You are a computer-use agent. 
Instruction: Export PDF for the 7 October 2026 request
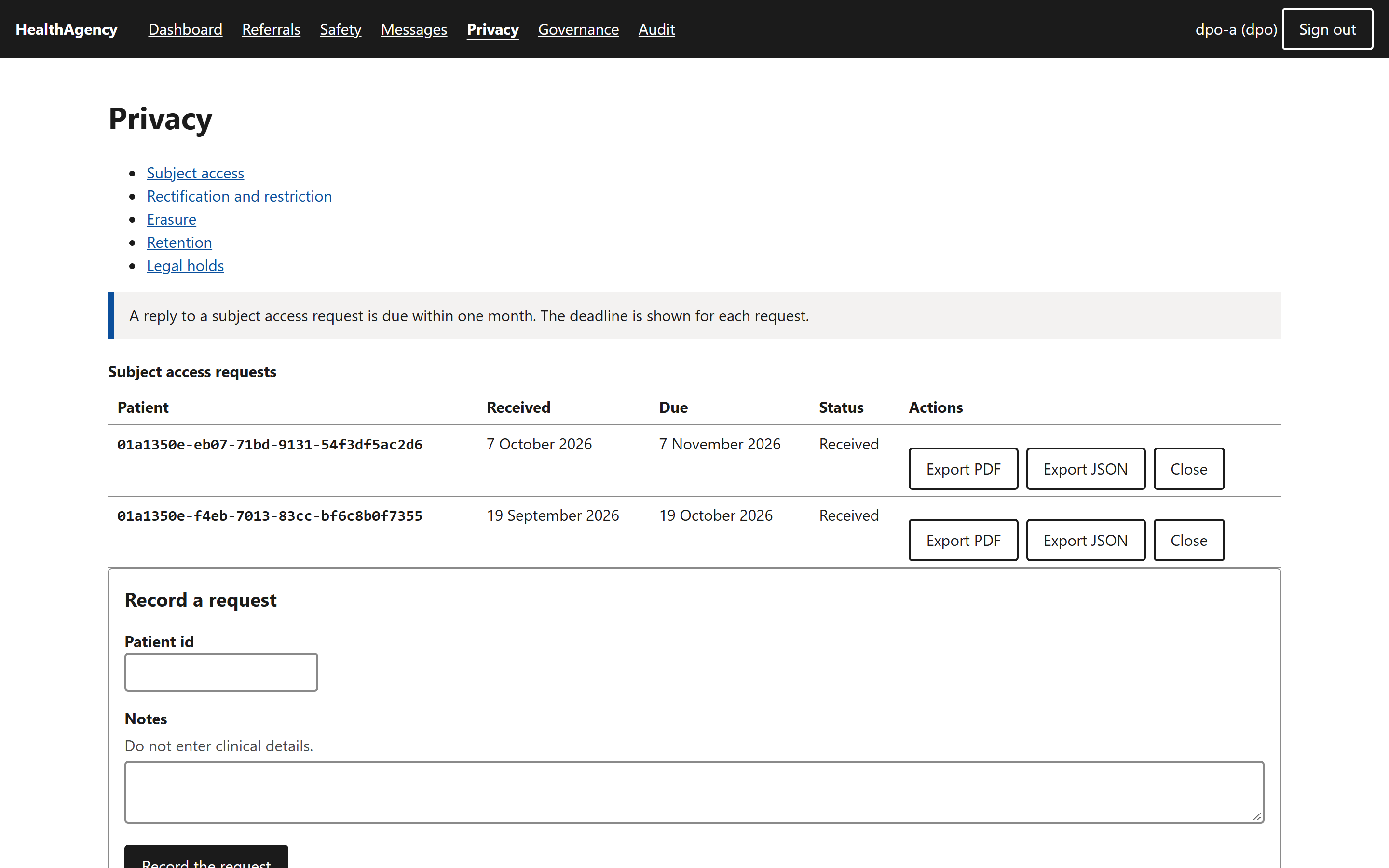coord(963,469)
